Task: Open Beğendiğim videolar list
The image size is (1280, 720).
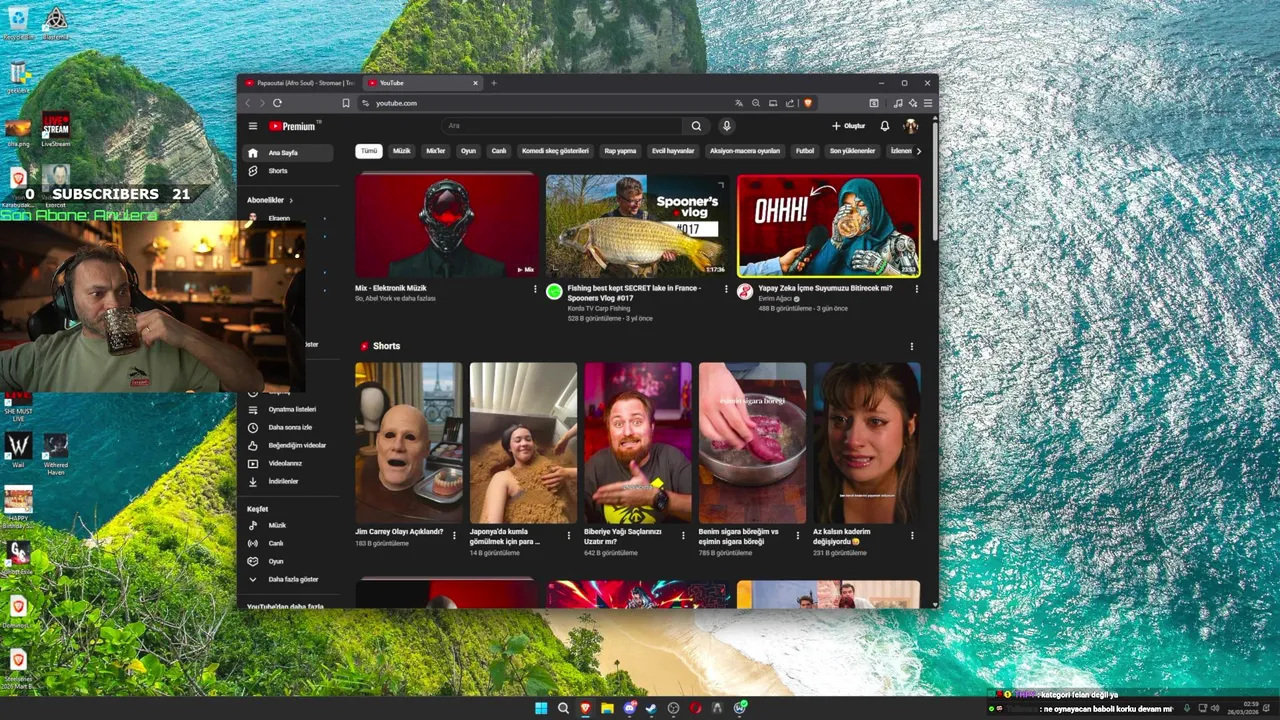Action: (x=288, y=445)
